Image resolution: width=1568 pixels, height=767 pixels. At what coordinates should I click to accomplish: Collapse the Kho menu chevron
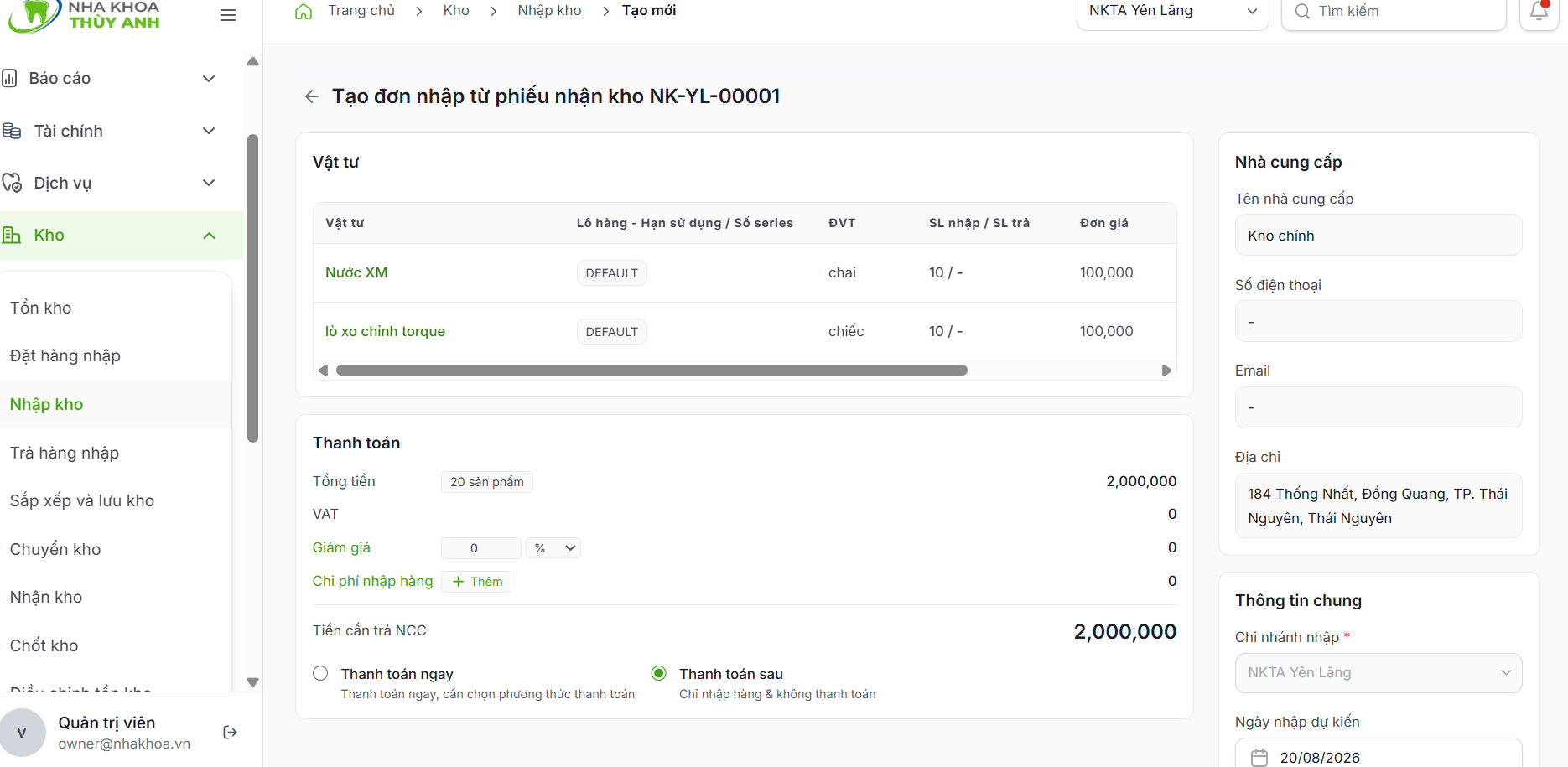pyautogui.click(x=209, y=236)
